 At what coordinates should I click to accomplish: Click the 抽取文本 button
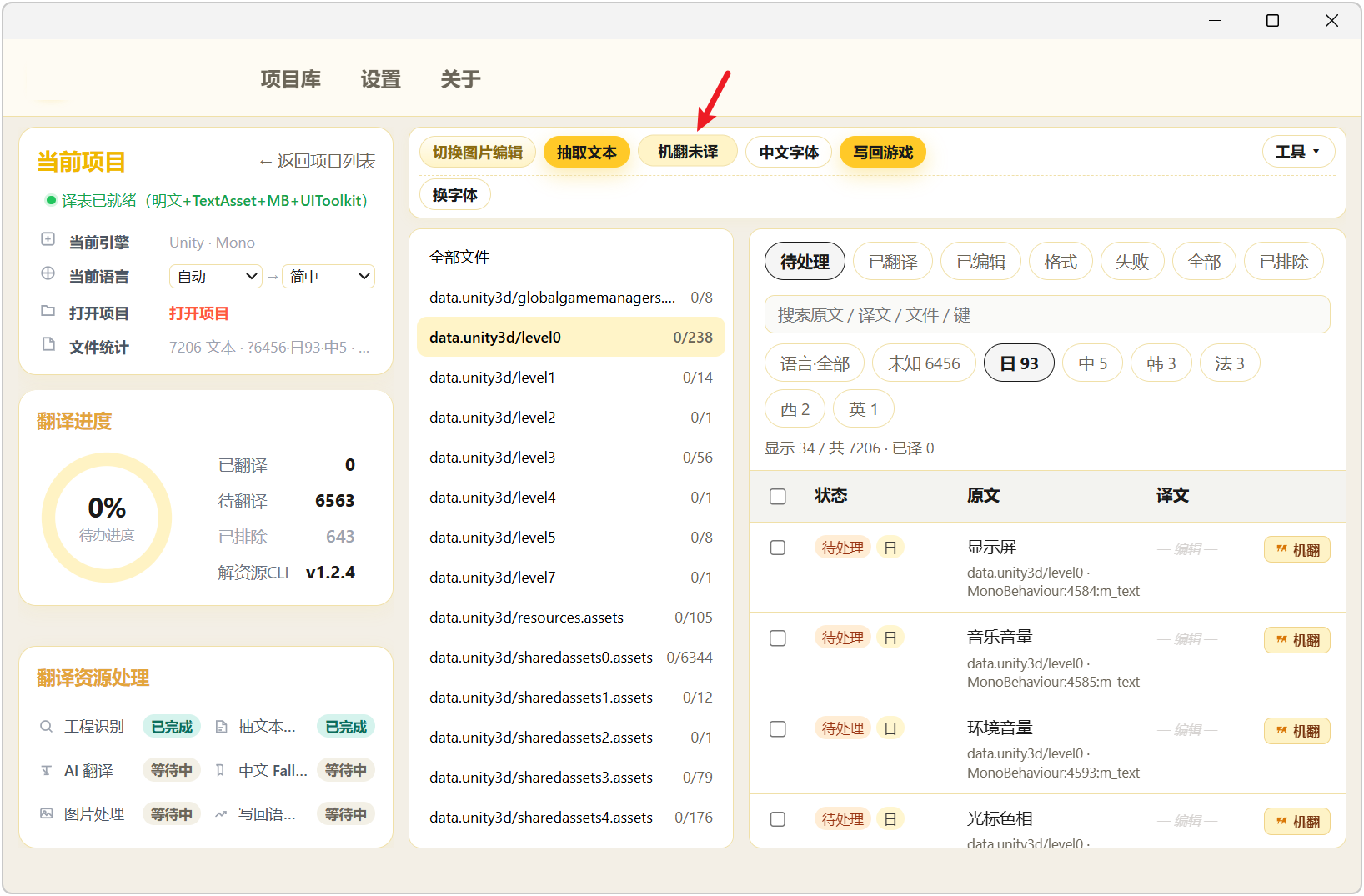tap(587, 153)
